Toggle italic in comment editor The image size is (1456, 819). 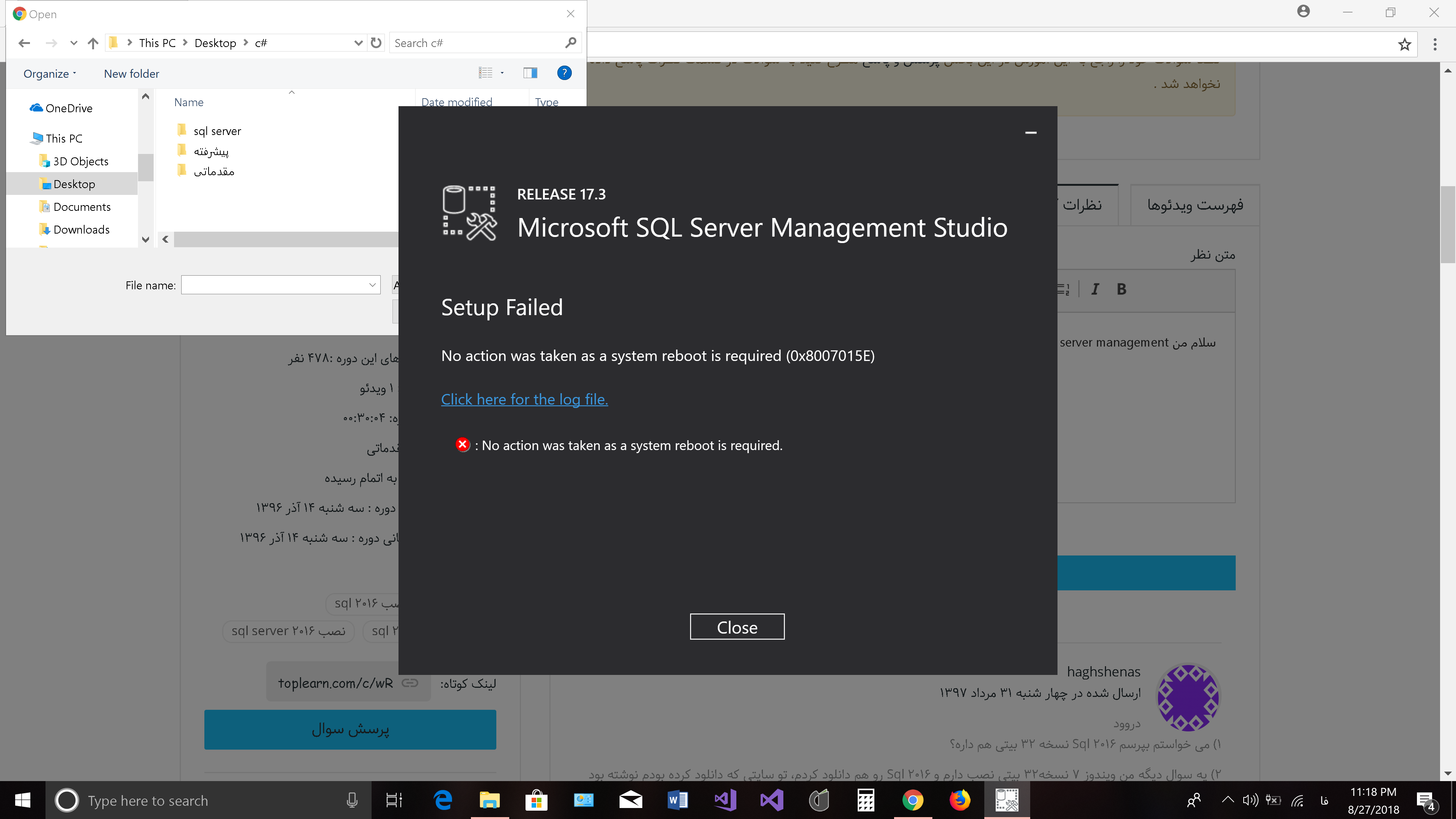(1095, 289)
